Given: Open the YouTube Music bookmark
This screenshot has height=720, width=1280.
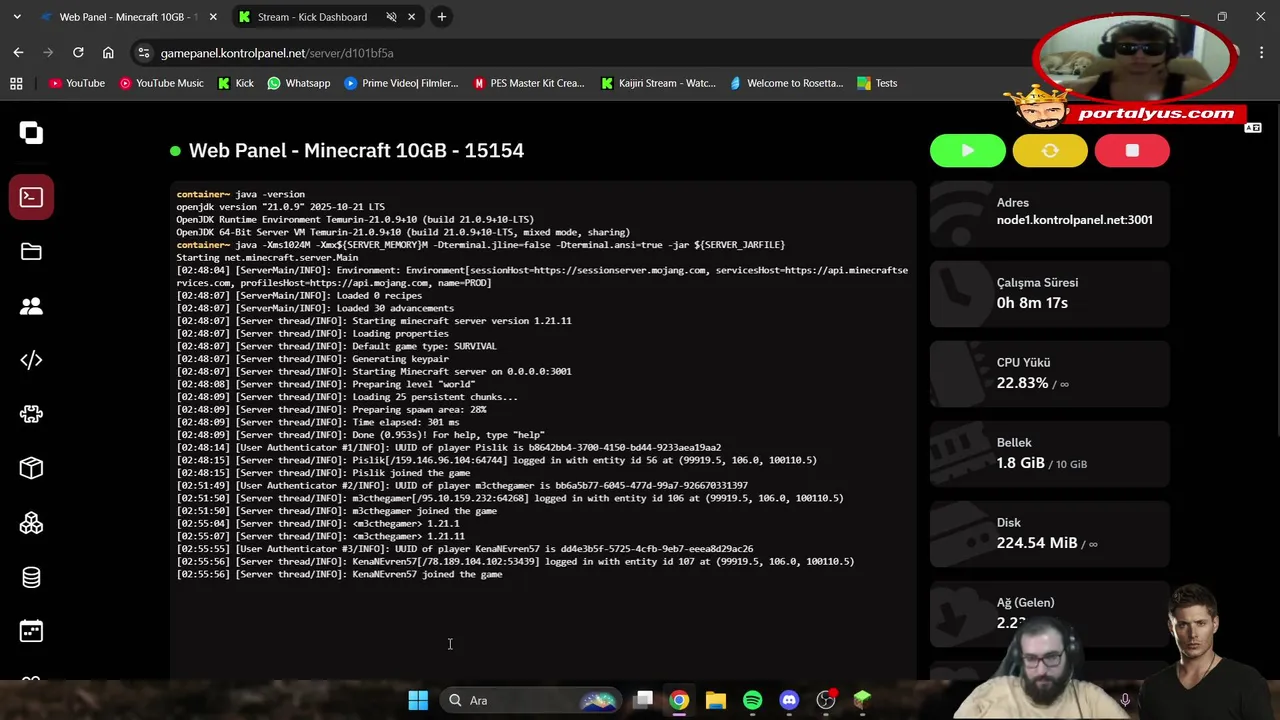Looking at the screenshot, I should coord(161,83).
